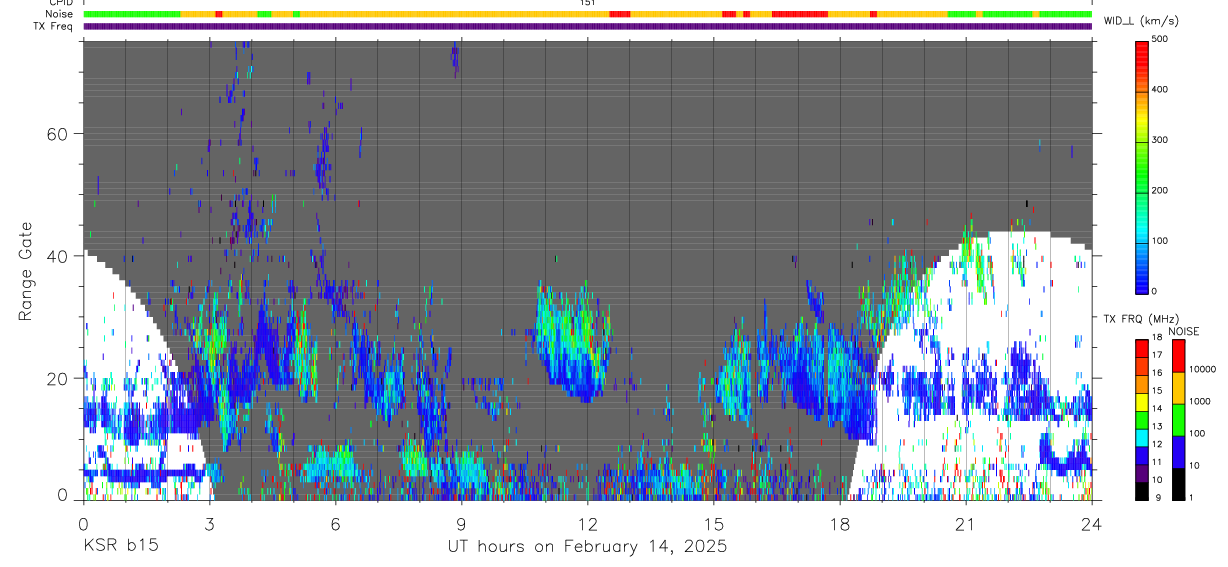Click the 'Noise' row label at top
Image resolution: width=1228 pixels, height=567 pixels.
[61, 14]
